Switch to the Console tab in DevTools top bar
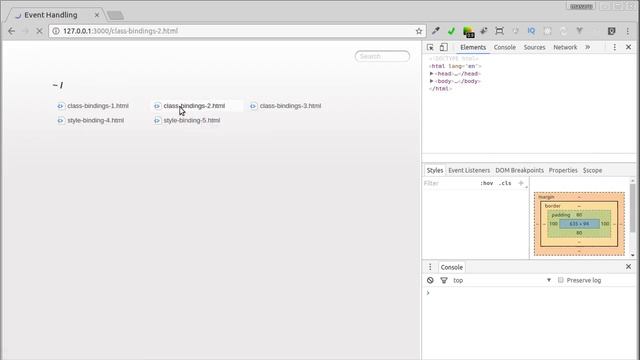640x360 pixels. click(x=505, y=47)
